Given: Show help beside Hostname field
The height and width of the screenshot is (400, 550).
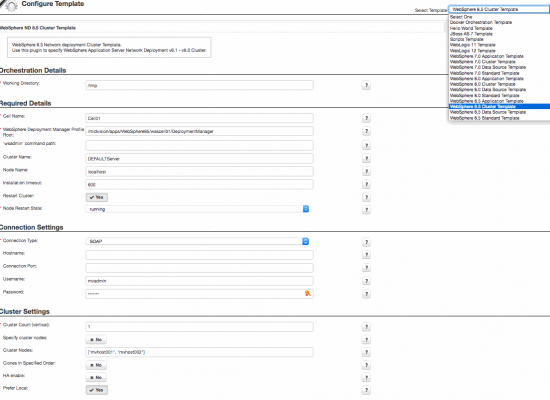Looking at the screenshot, I should click(366, 255).
